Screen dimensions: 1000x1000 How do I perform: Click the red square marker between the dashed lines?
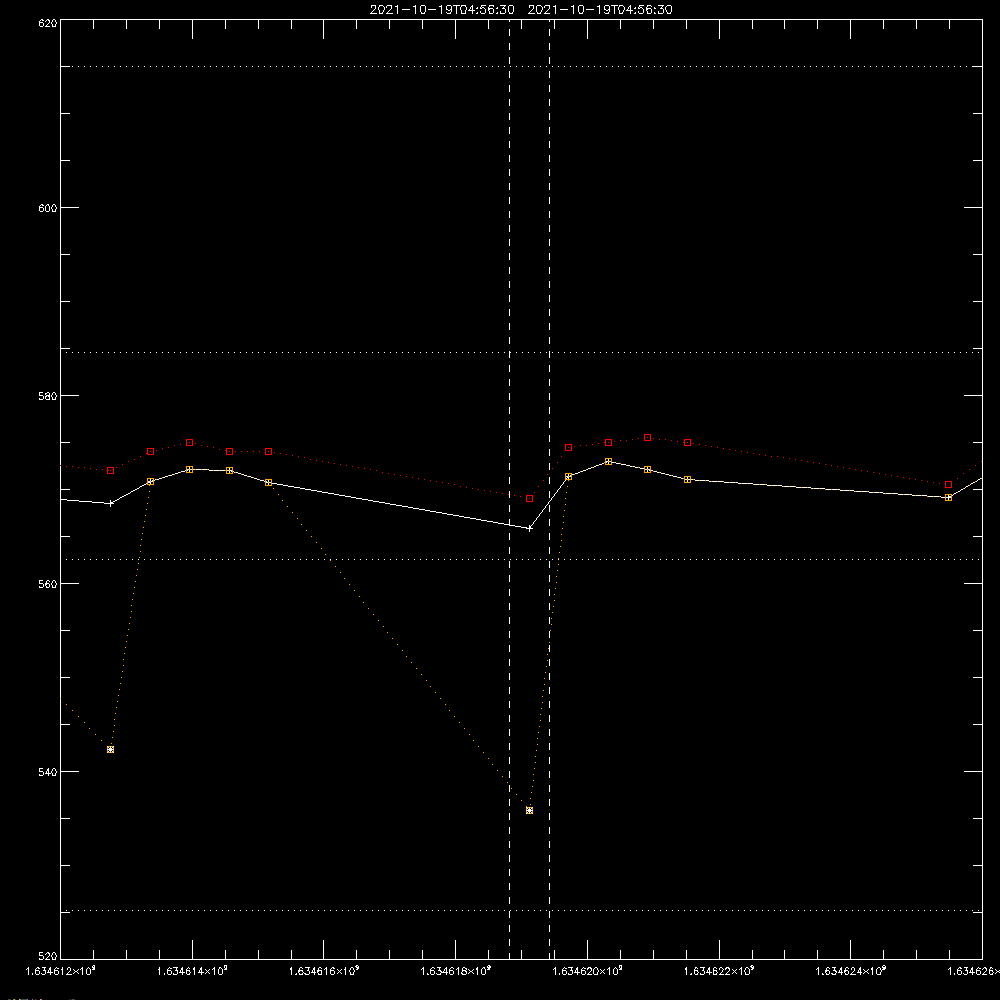click(x=529, y=499)
